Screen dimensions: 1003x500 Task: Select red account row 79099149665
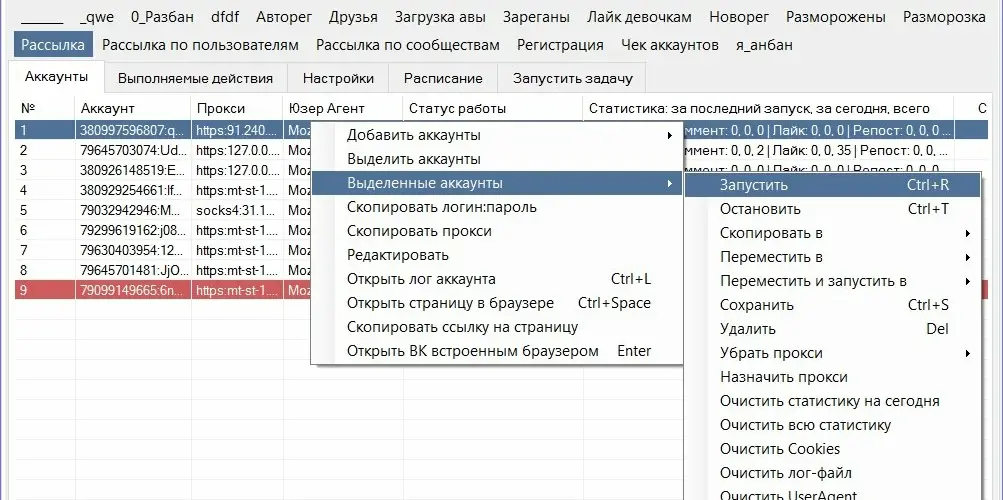click(x=133, y=290)
